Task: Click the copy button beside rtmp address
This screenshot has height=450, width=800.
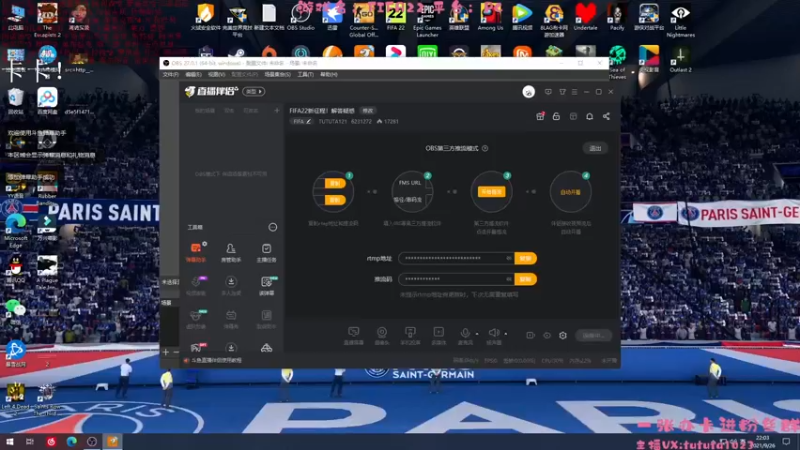Action: coord(526,258)
